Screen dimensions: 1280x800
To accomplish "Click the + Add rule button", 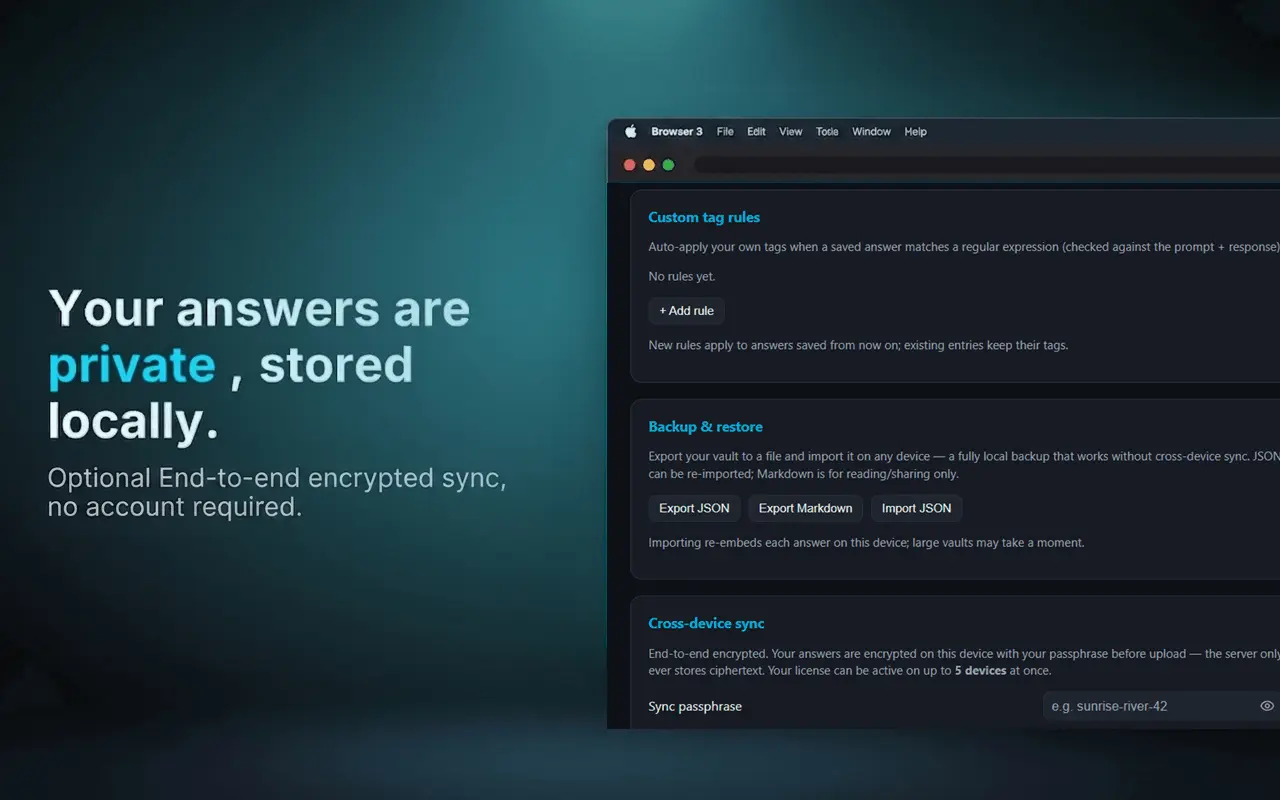I will tap(686, 311).
